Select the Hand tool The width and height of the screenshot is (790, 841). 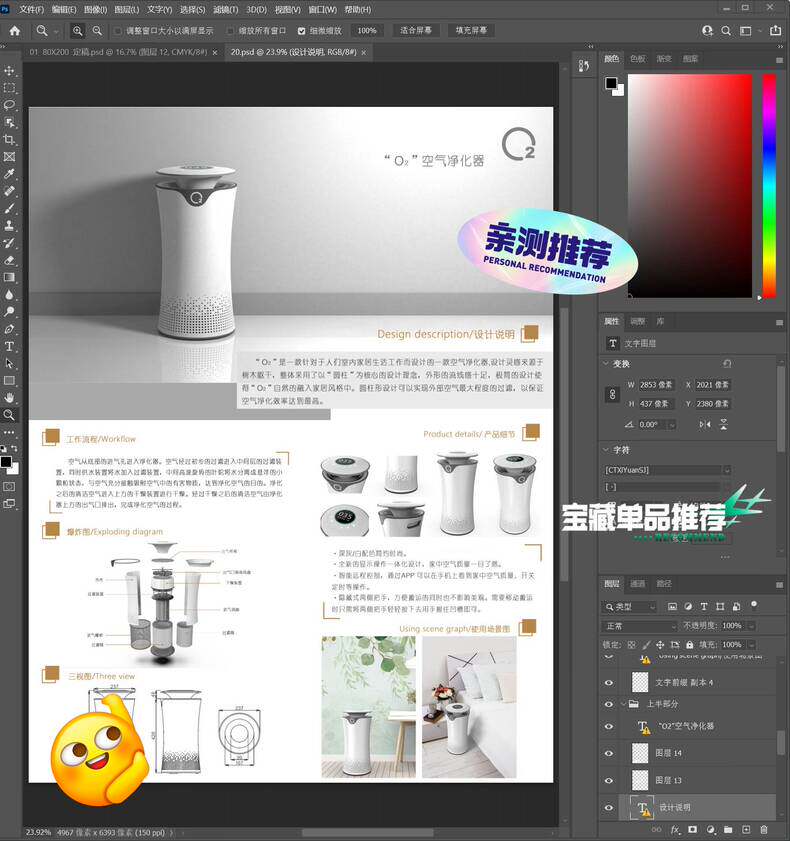point(9,397)
